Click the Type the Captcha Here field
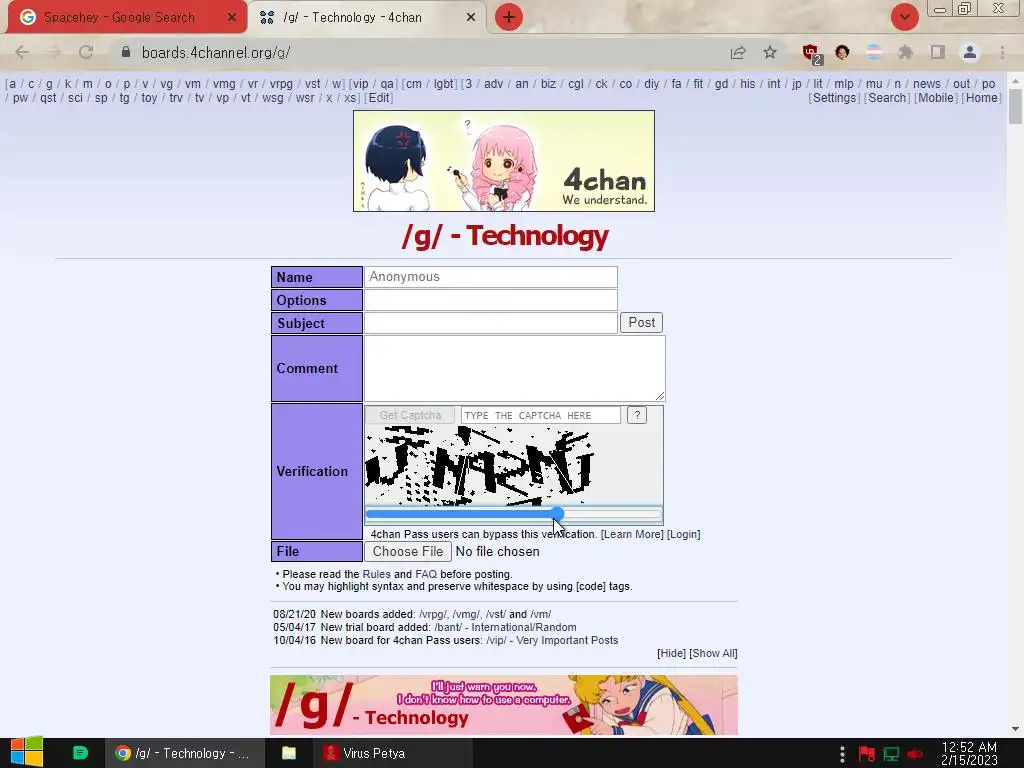The image size is (1024, 768). pos(541,415)
